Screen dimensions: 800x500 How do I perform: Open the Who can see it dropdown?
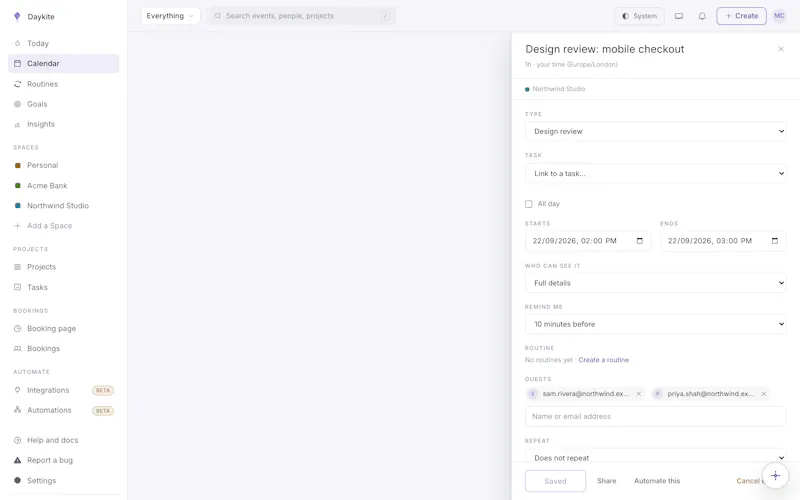[x=656, y=283]
